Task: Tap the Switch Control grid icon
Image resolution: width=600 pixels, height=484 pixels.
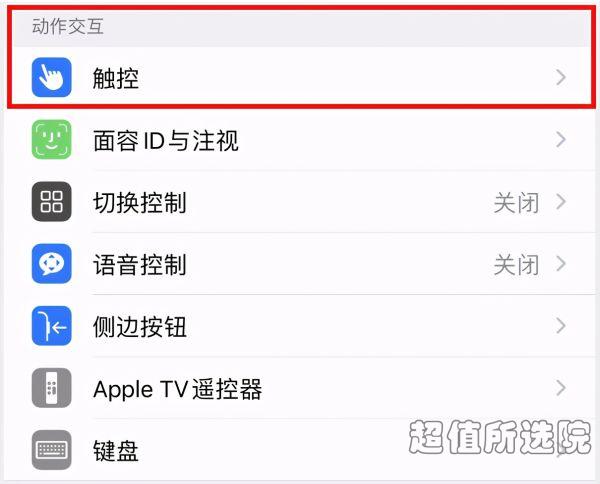Action: coord(52,202)
